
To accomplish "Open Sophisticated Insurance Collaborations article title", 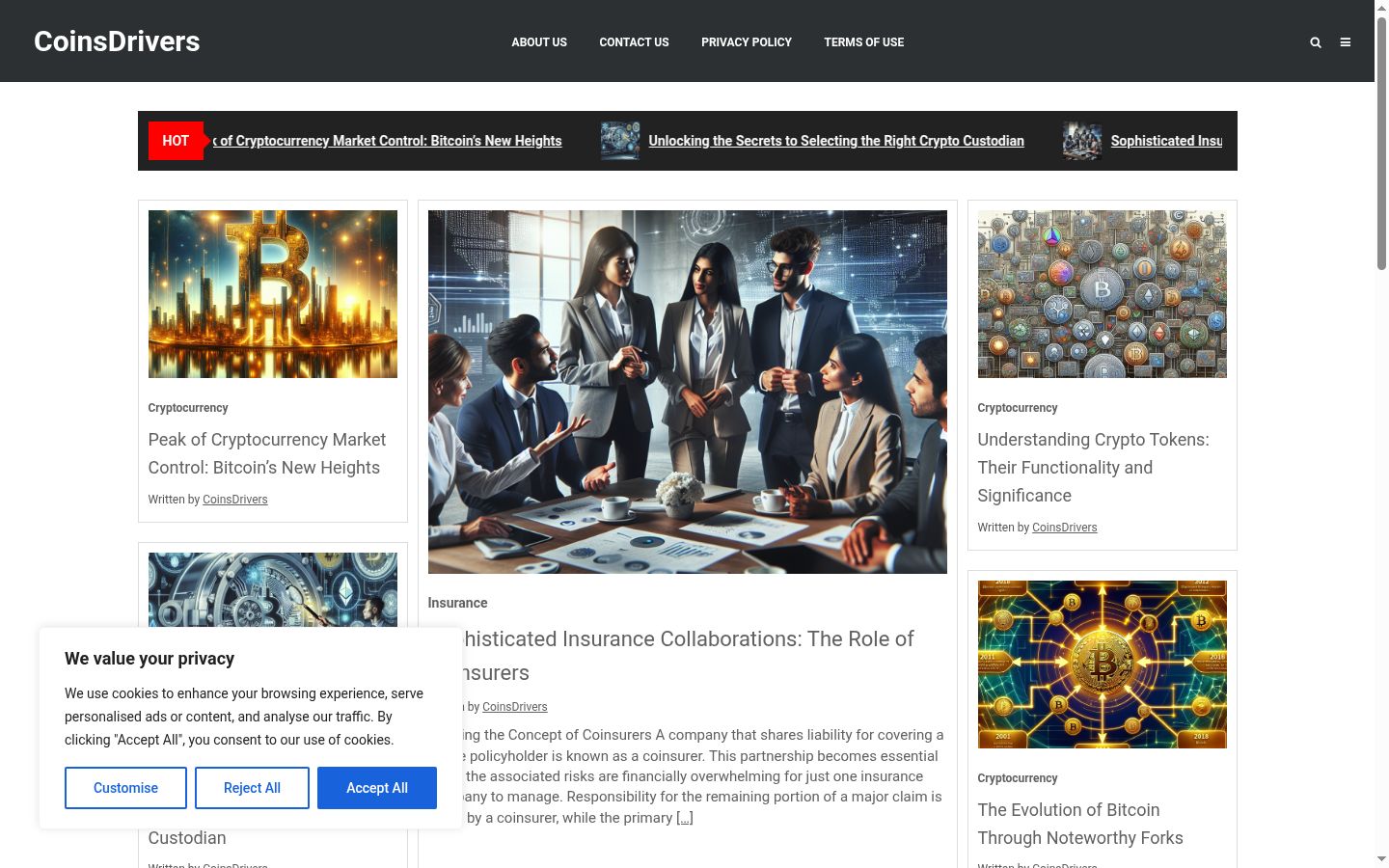I will point(688,656).
